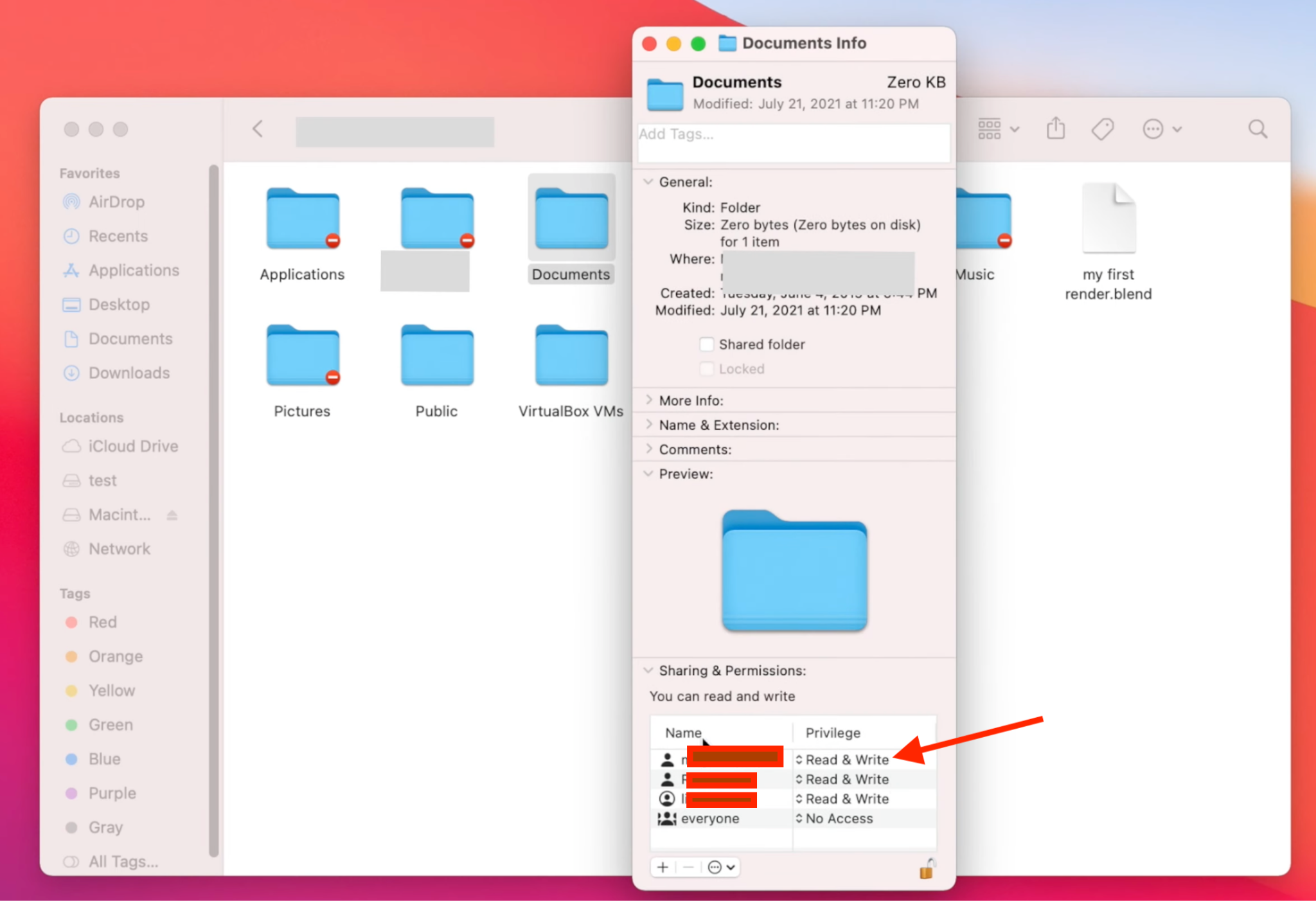Check the Locked checkbox
The image size is (1316, 901).
(706, 368)
